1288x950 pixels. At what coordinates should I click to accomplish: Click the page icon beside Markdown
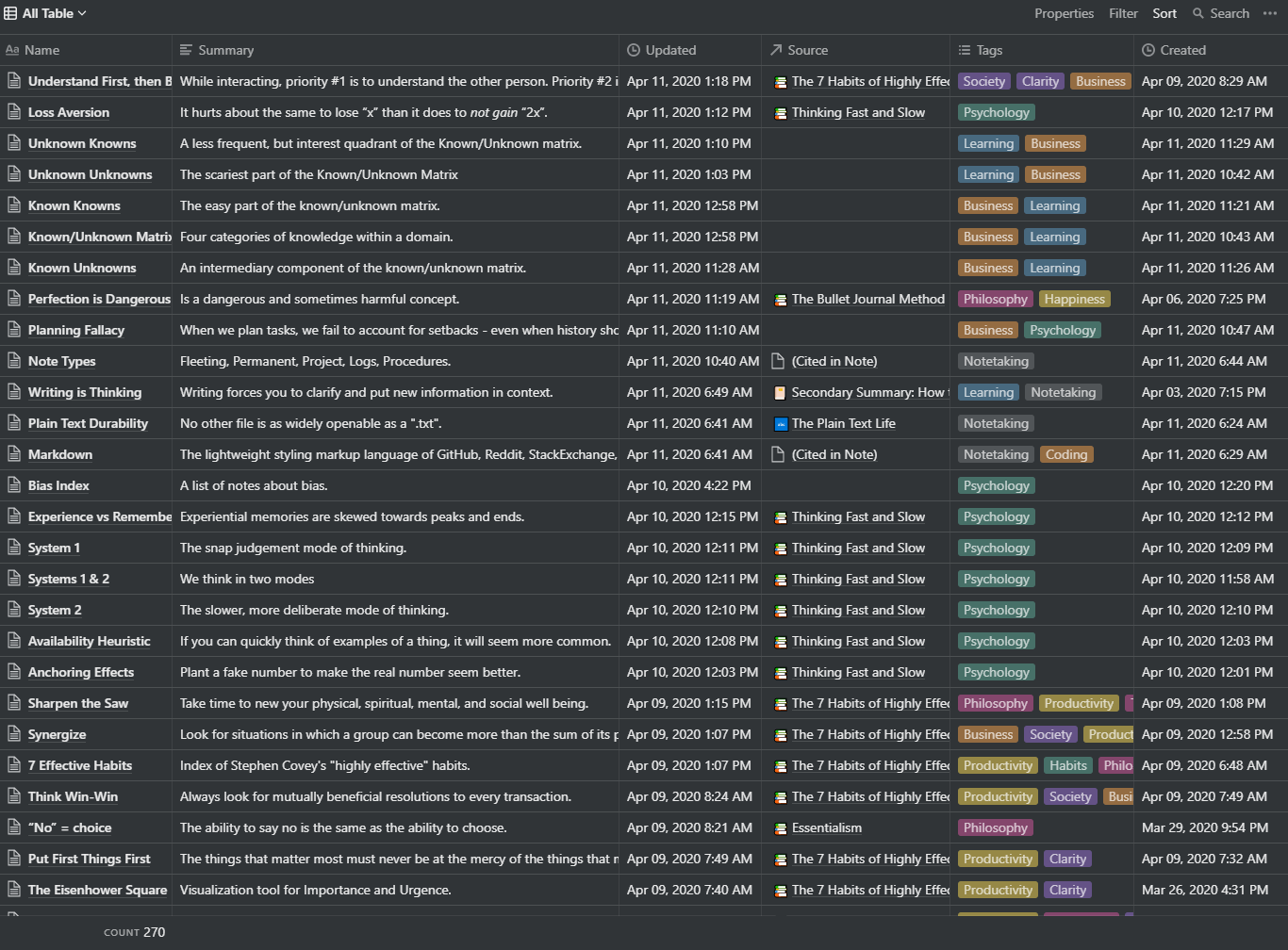pos(14,454)
